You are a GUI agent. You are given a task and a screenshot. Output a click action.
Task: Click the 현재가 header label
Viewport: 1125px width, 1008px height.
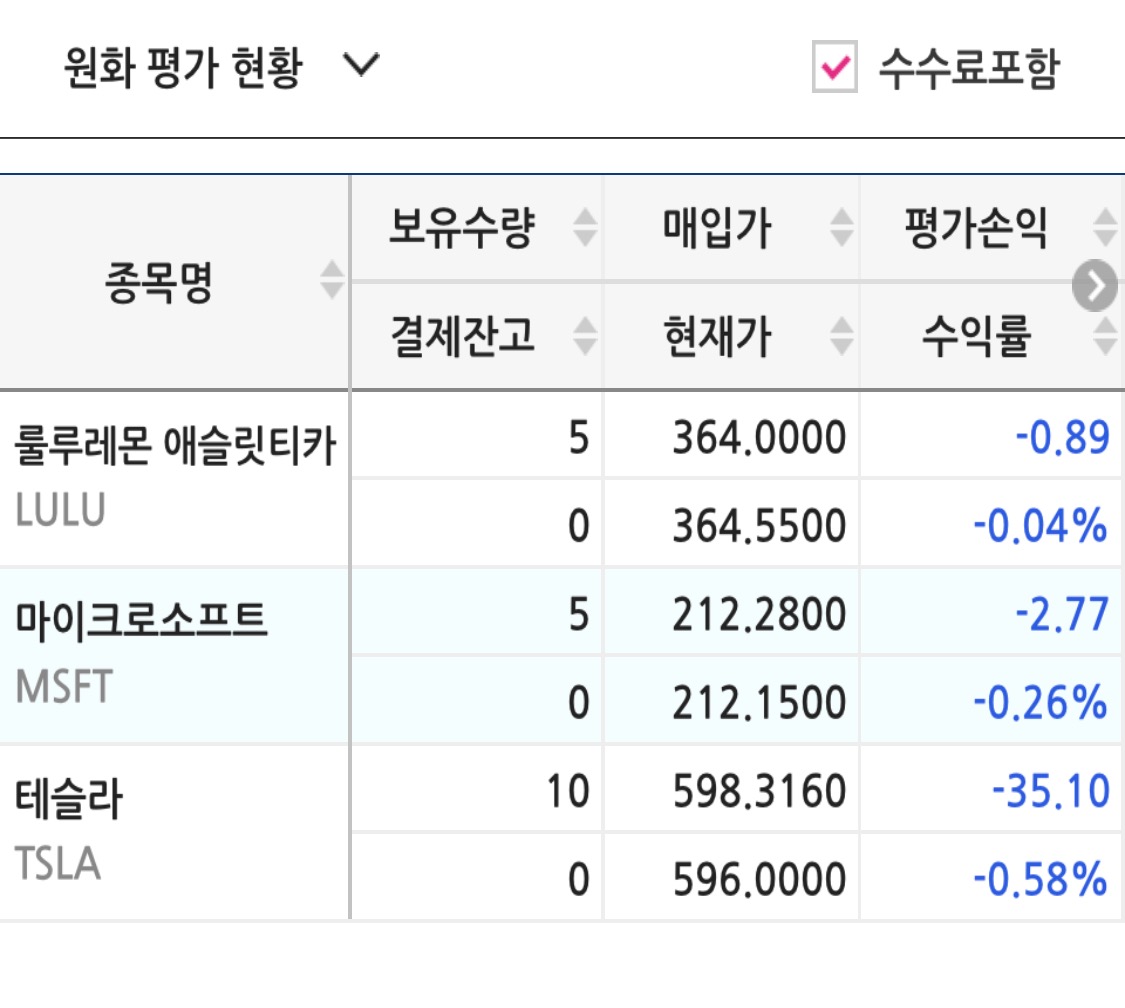click(717, 336)
